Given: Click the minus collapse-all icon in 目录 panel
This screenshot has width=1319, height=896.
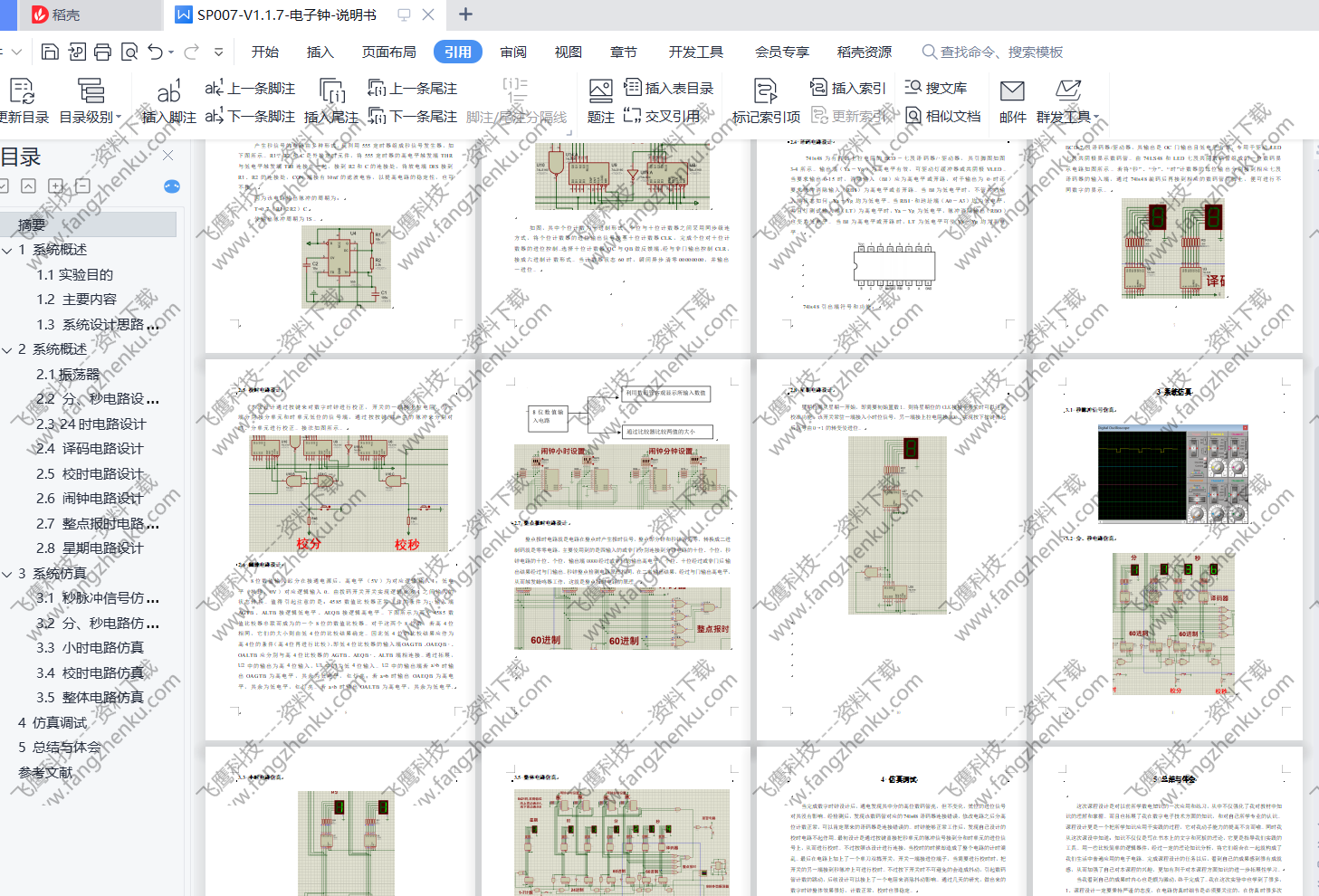Looking at the screenshot, I should (x=82, y=186).
